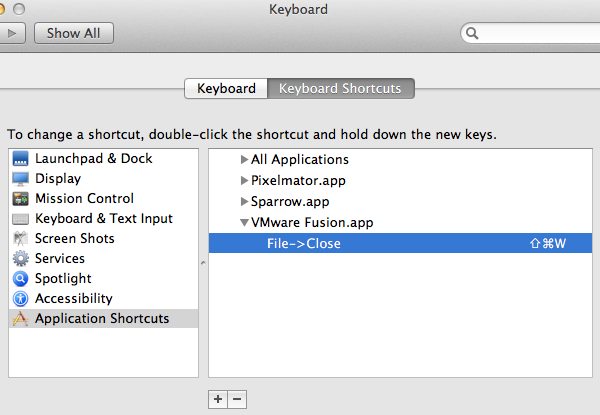Click the Screen Shots scissors icon

coord(20,238)
